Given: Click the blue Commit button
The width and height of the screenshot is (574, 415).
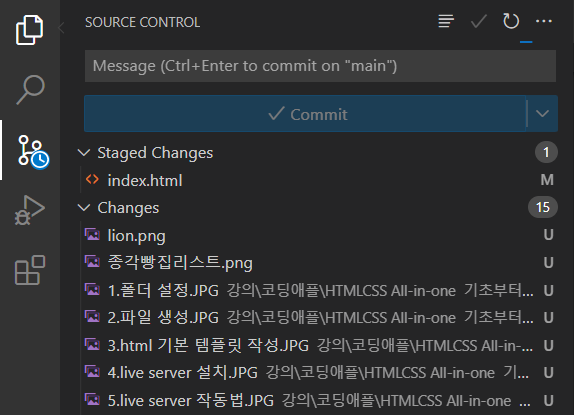Looking at the screenshot, I should click(x=305, y=114).
